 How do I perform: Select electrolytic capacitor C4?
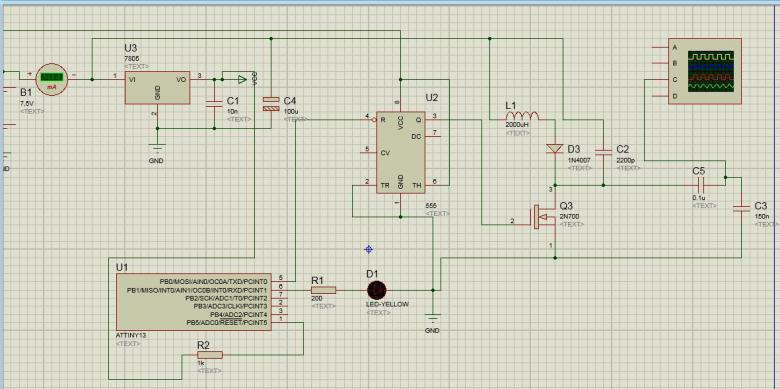tap(271, 103)
